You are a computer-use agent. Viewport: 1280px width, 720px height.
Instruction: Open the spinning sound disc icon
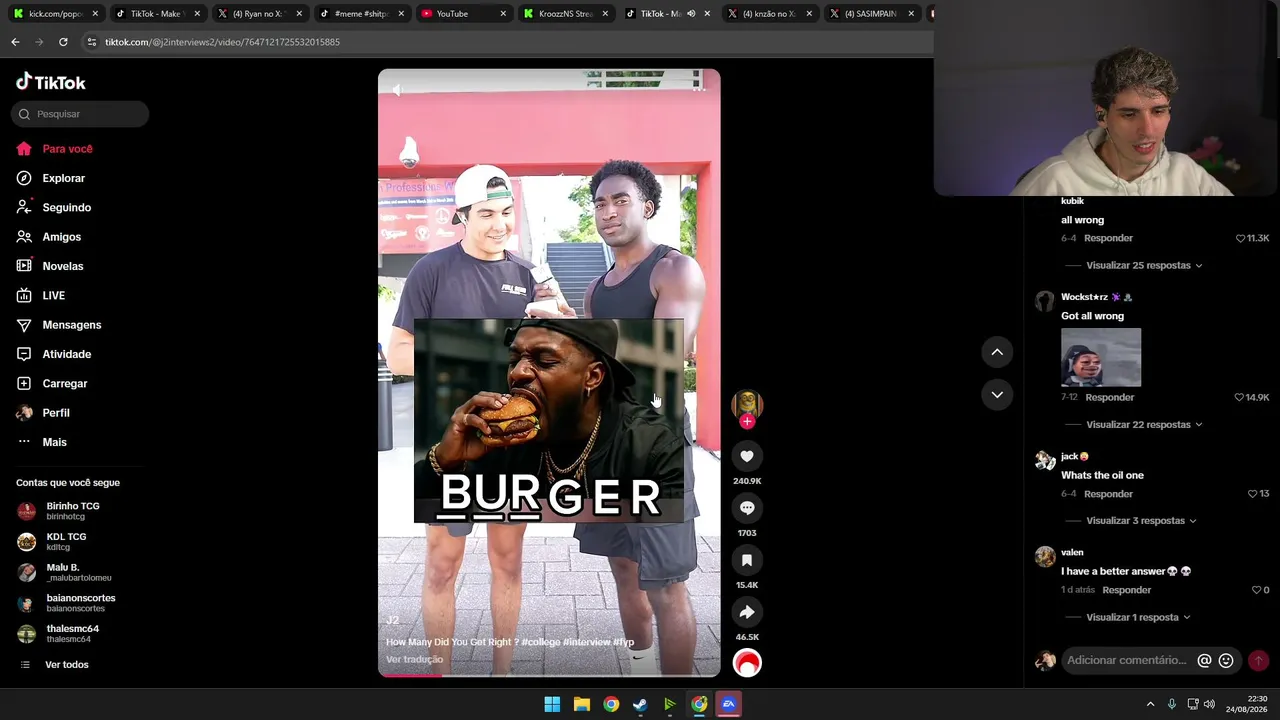click(747, 663)
